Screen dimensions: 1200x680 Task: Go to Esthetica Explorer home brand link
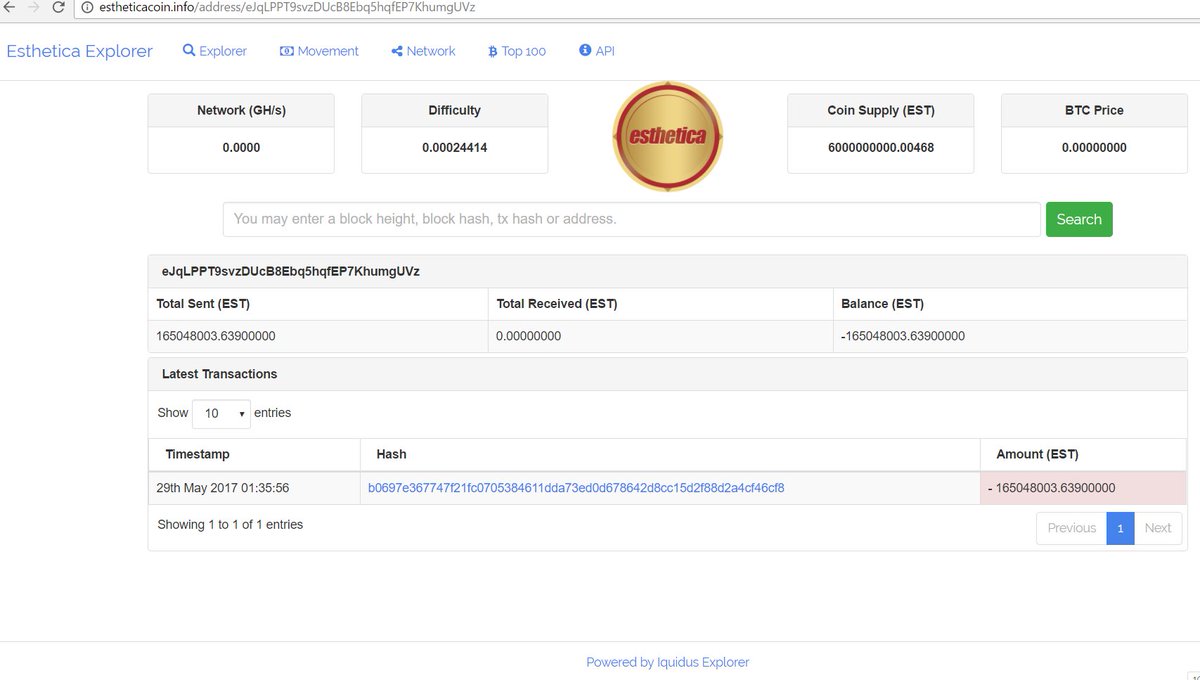(80, 51)
